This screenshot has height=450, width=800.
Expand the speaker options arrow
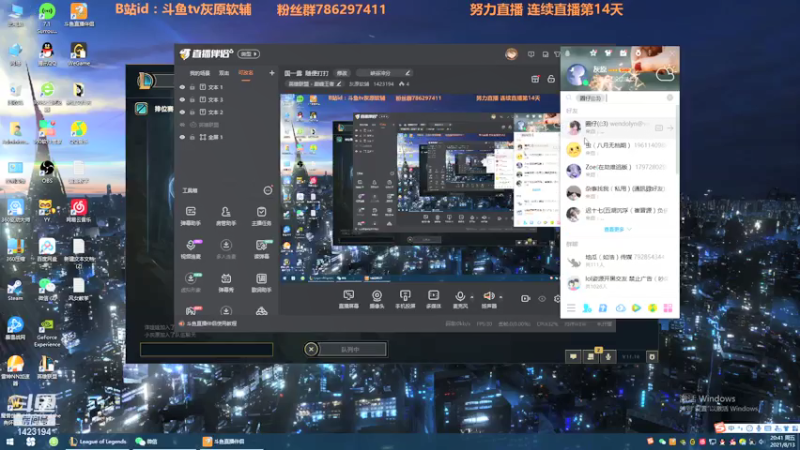[501, 296]
